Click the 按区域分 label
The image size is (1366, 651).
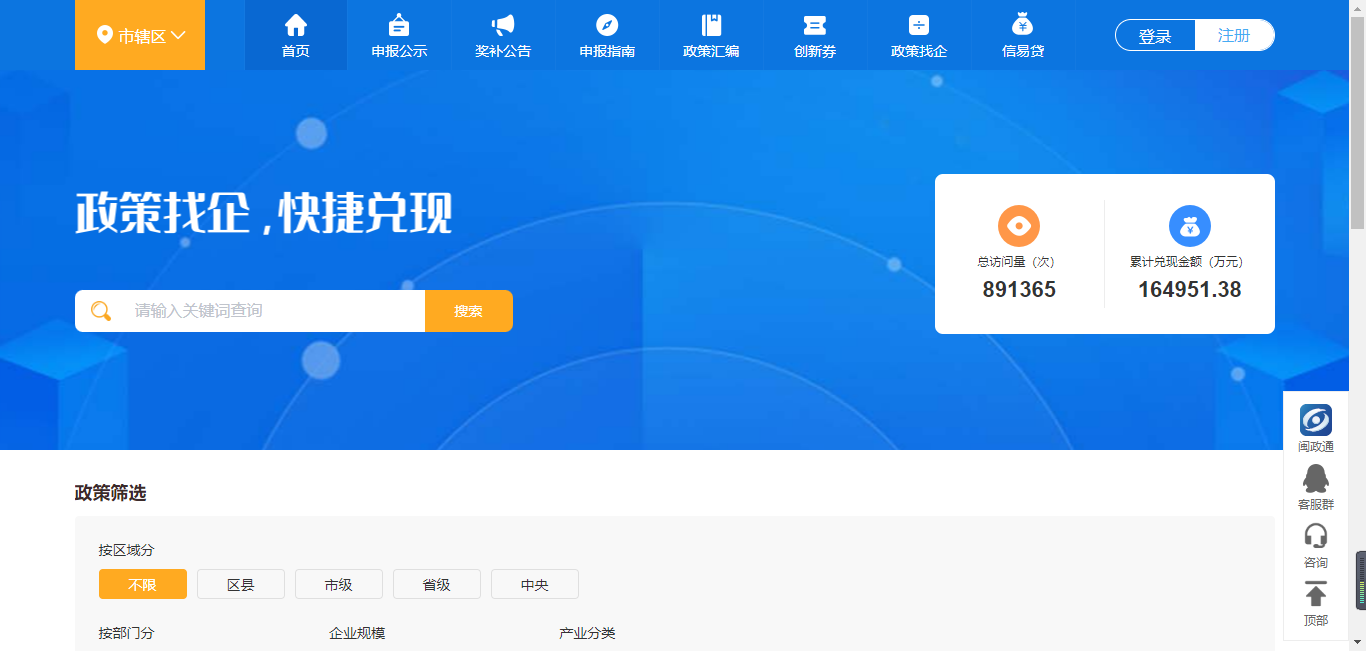(x=126, y=550)
